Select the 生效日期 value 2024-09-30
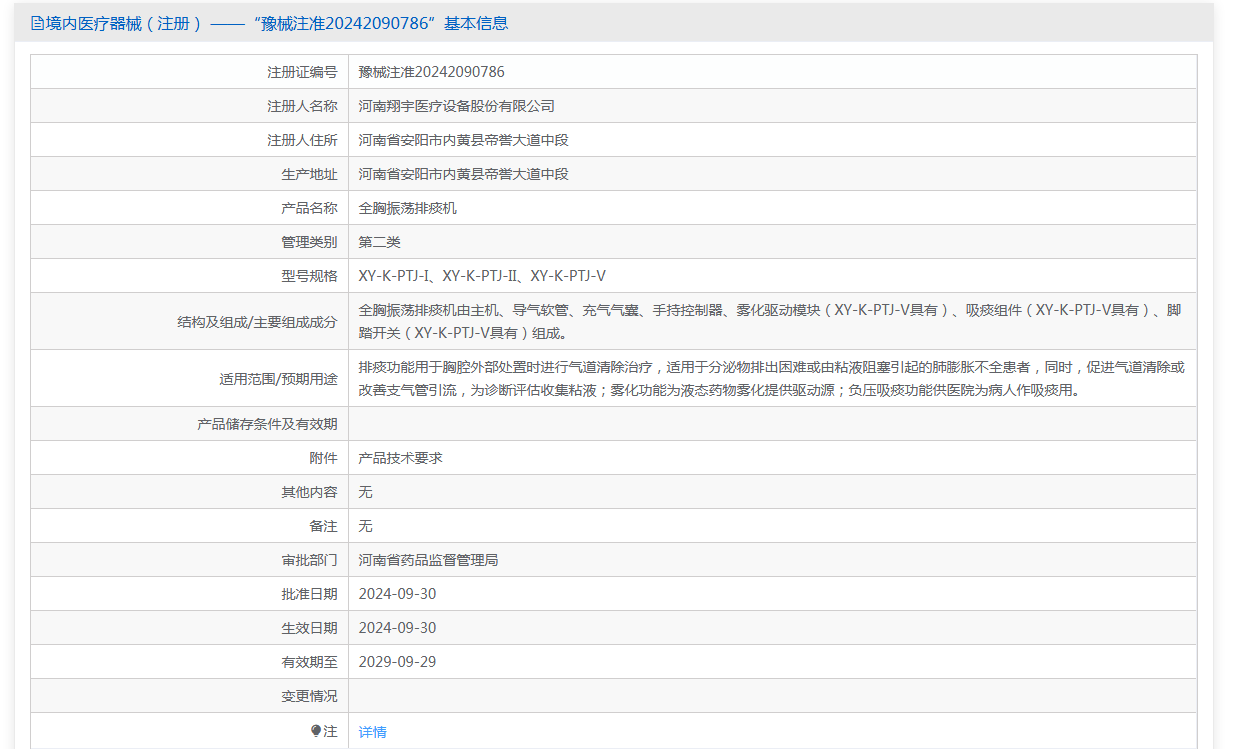The image size is (1257, 749). tap(398, 628)
